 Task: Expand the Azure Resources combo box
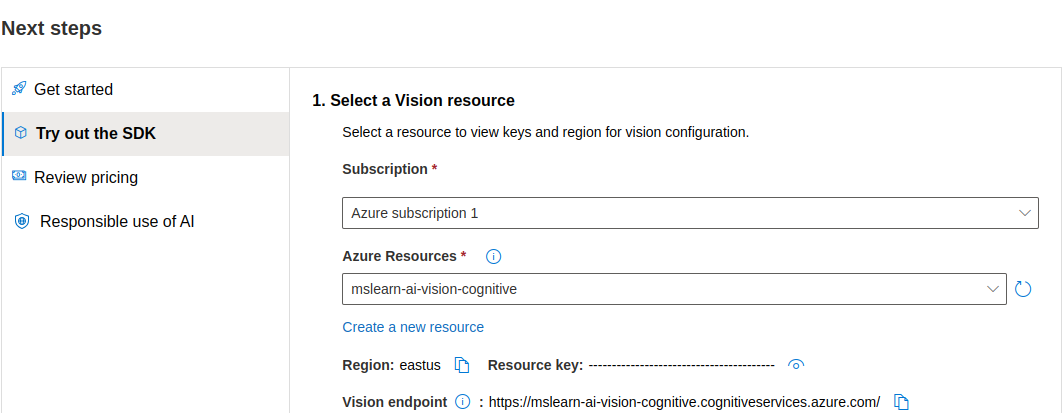993,289
